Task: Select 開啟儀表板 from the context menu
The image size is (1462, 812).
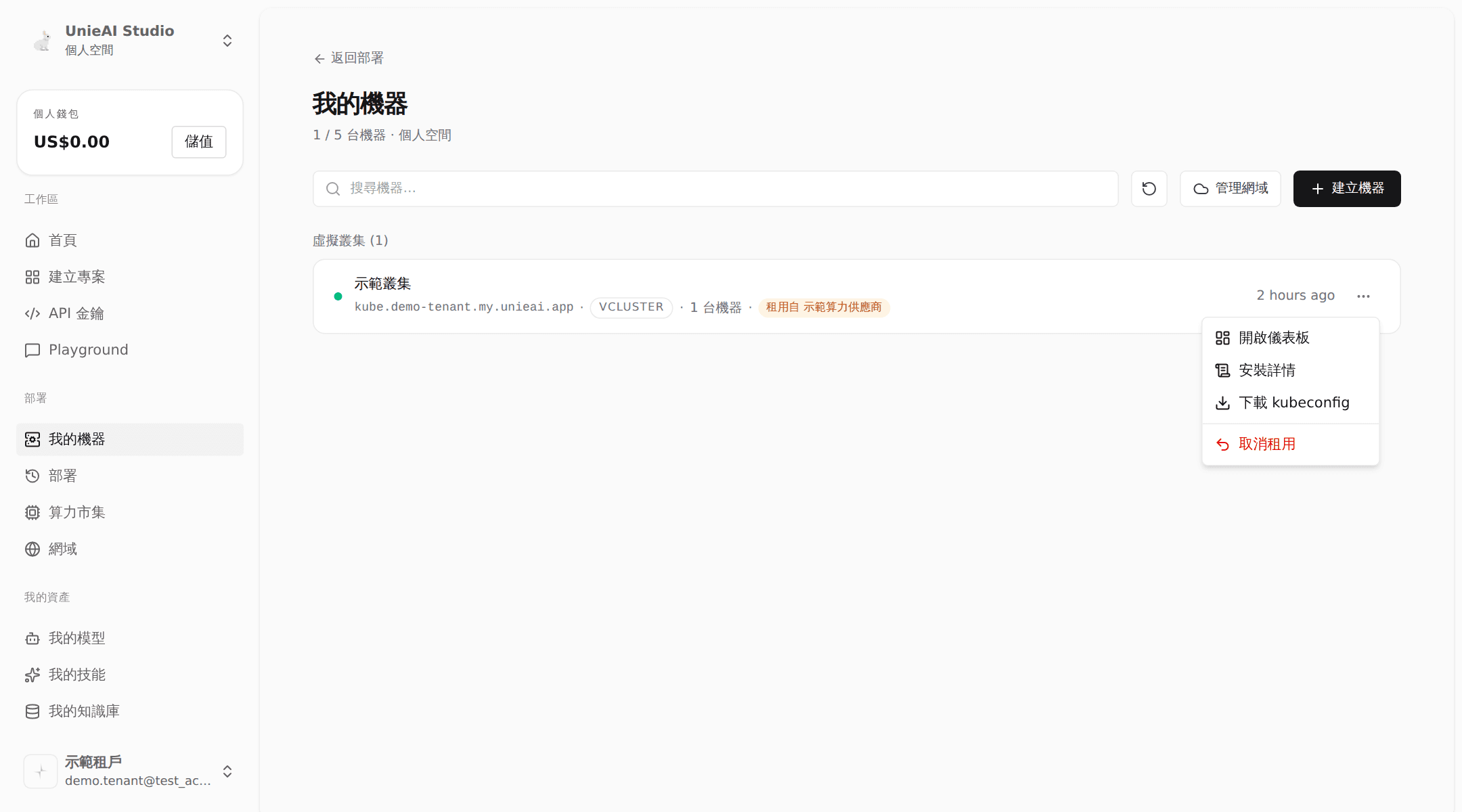Action: (x=1290, y=338)
